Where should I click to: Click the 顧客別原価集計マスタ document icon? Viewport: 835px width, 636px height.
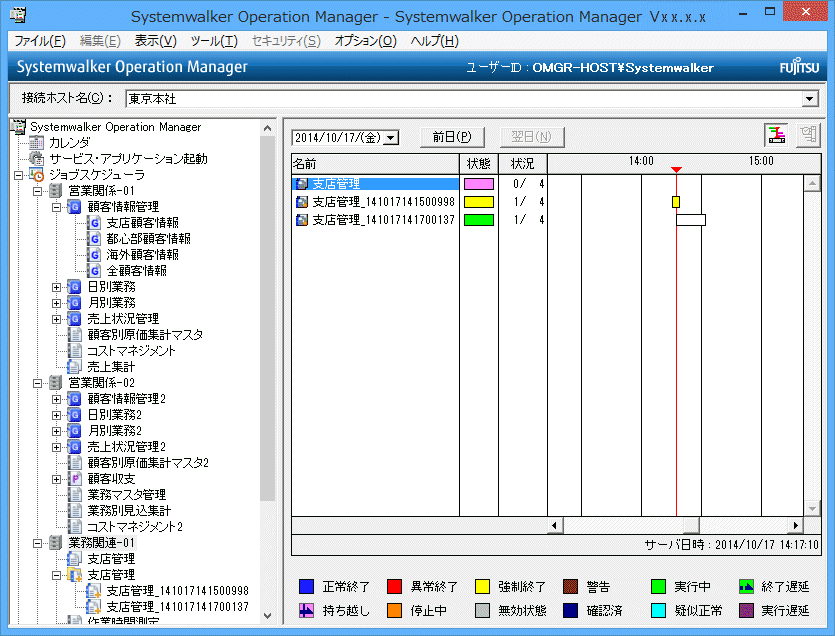(75, 335)
